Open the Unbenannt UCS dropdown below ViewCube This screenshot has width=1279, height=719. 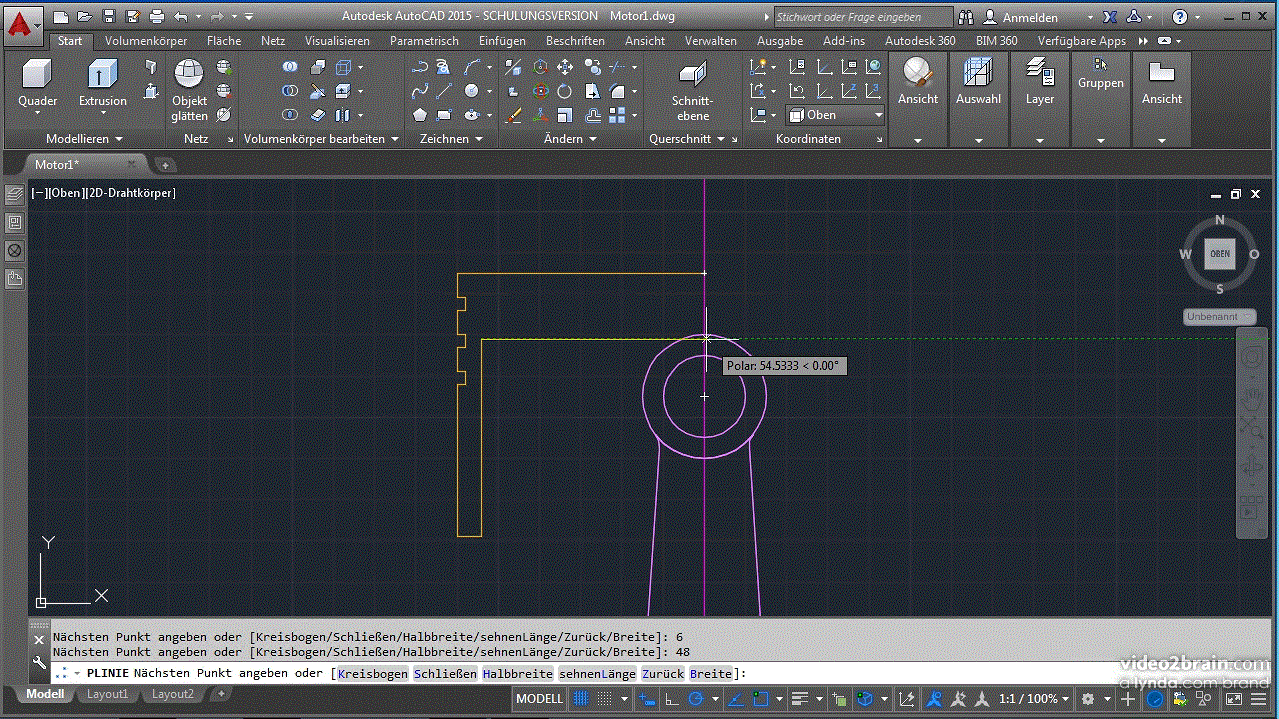tap(1219, 317)
